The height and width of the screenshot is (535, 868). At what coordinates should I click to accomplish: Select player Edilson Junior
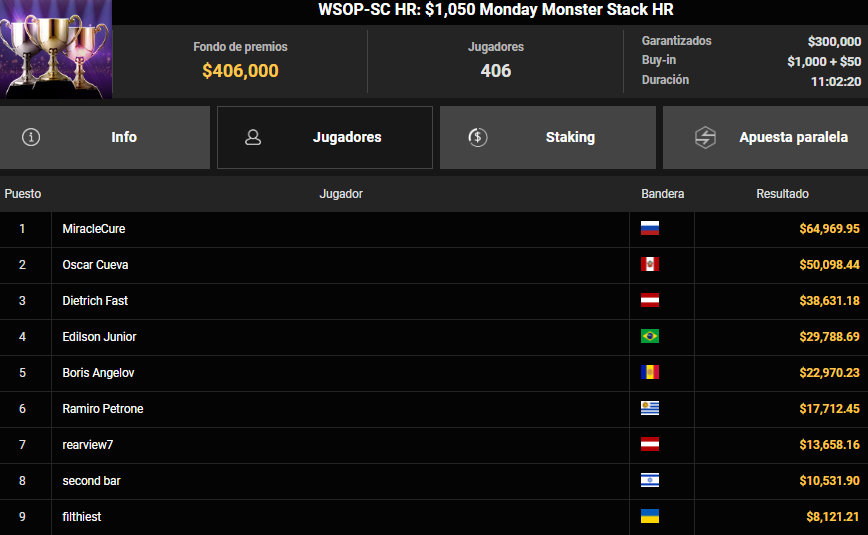[99, 337]
